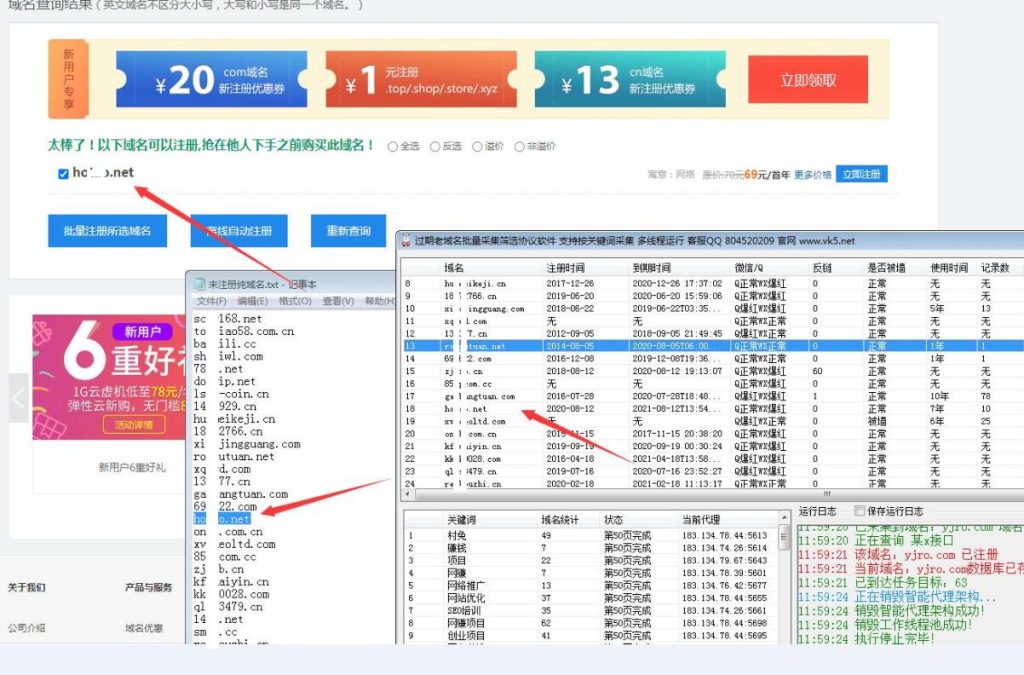
Task: Choose the 非溢价 radio option
Action: (520, 146)
